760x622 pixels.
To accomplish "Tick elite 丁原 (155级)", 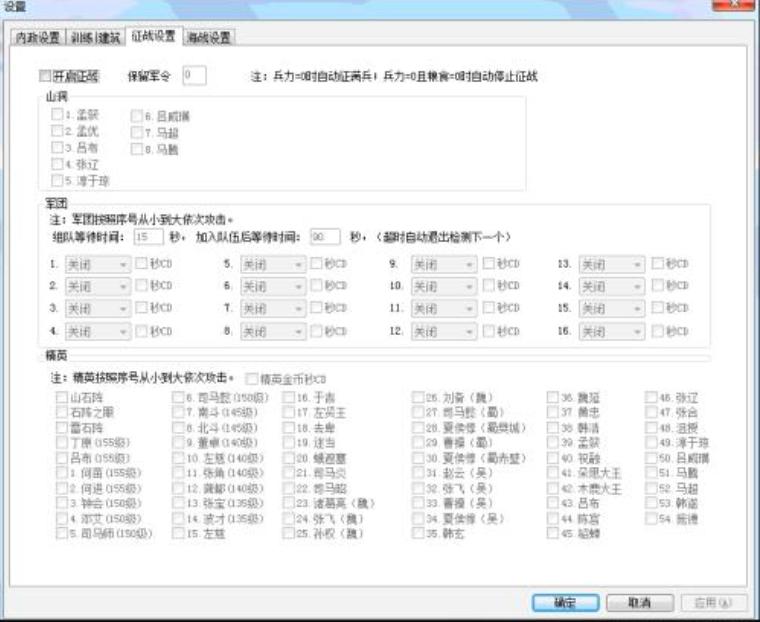I will (x=62, y=443).
